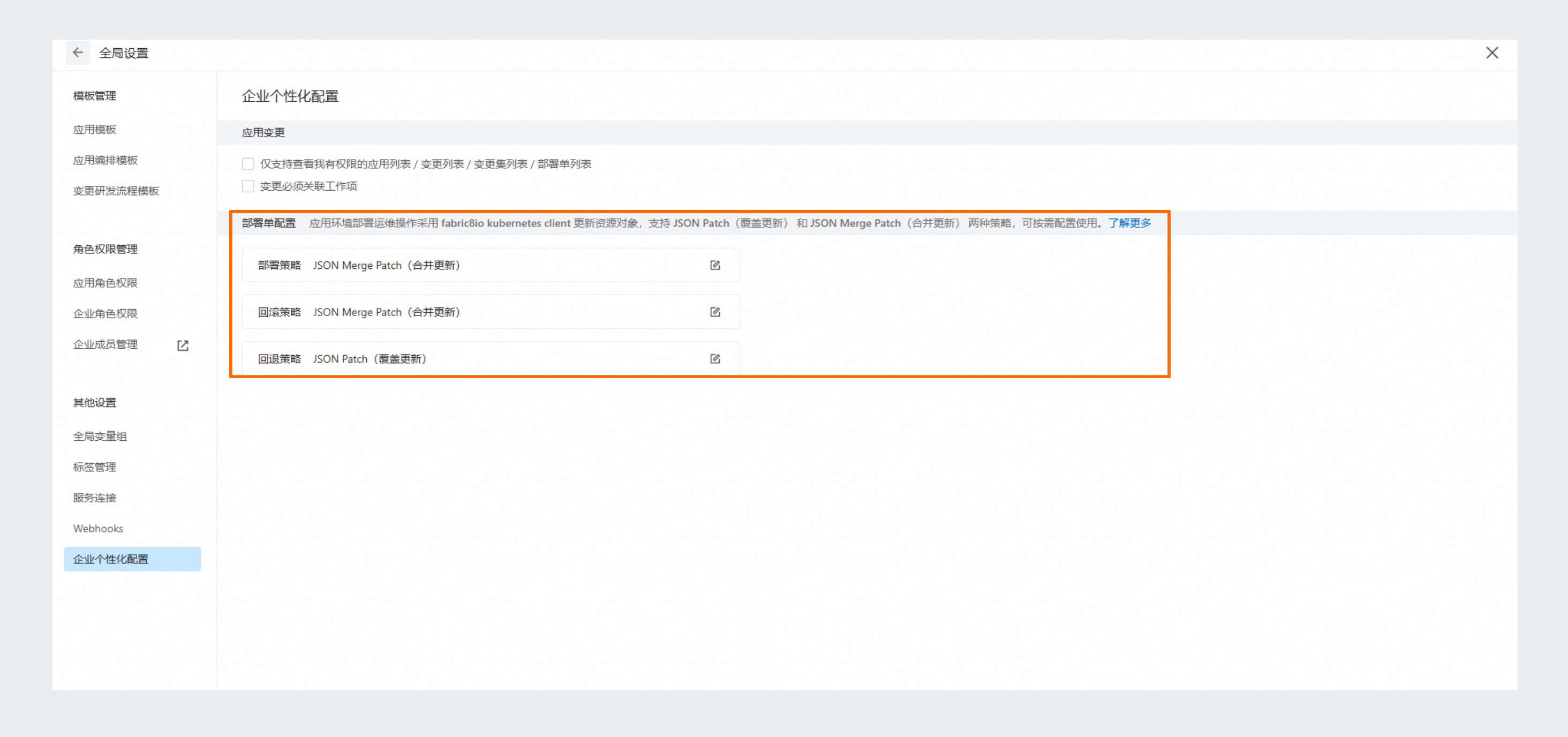
Task: Click the 部署单配置 section label
Action: (x=268, y=223)
